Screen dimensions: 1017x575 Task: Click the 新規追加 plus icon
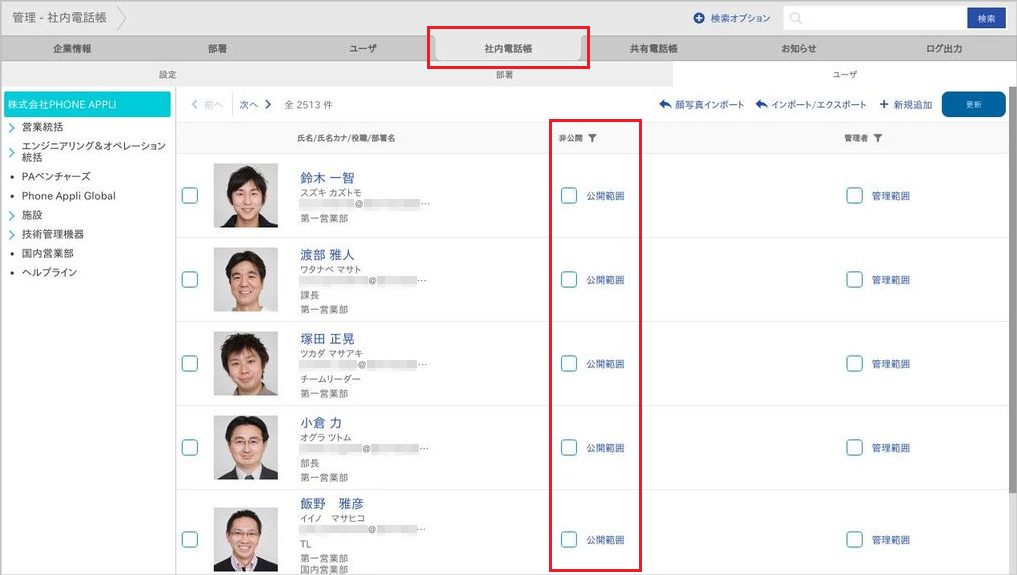pos(884,105)
